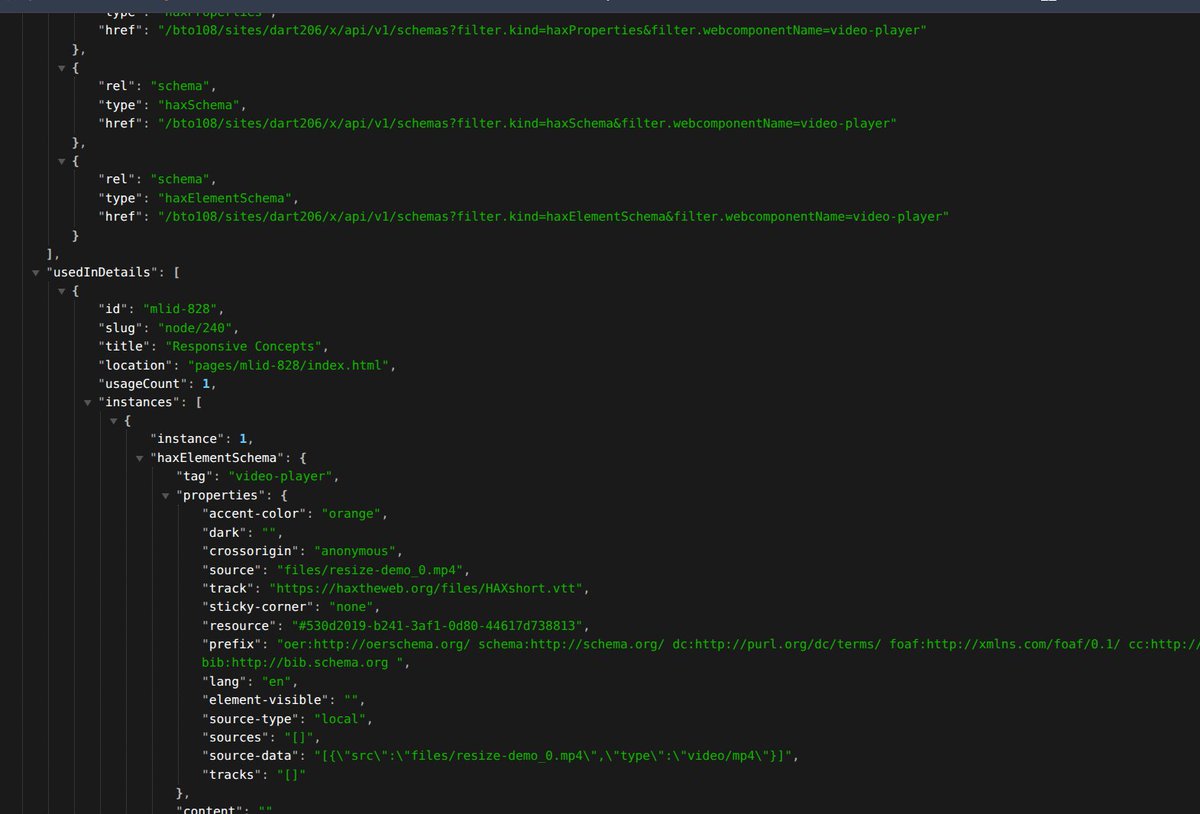Collapse the instances array
This screenshot has height=814, width=1200.
(89, 402)
